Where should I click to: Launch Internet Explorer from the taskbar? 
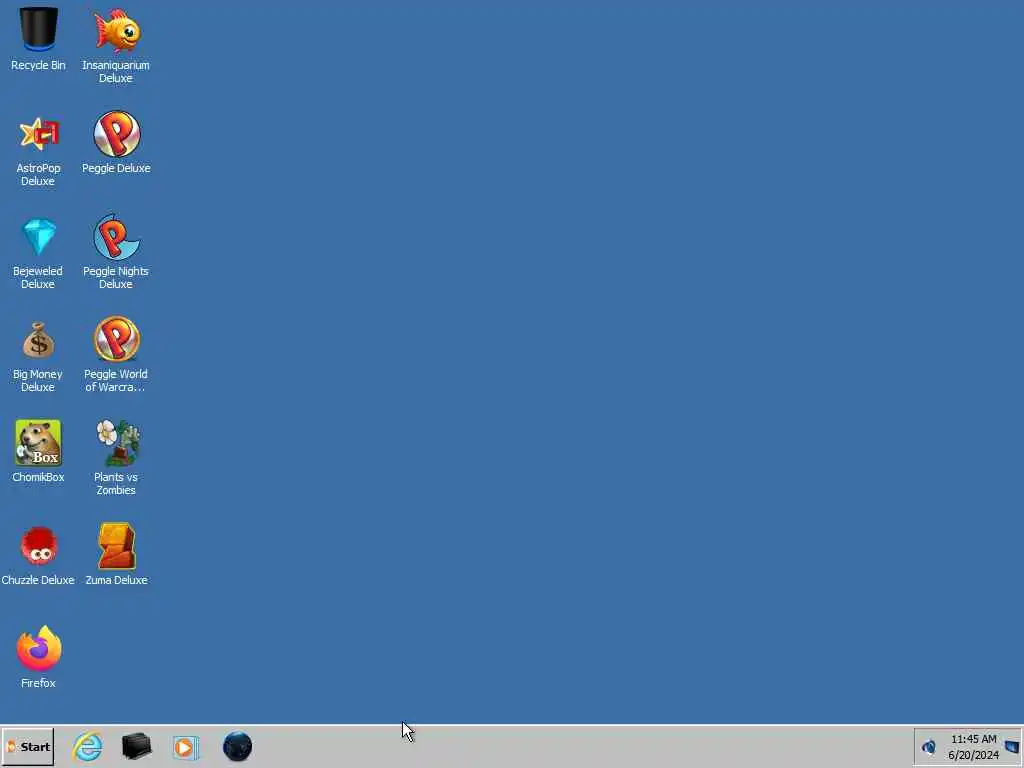tap(88, 746)
